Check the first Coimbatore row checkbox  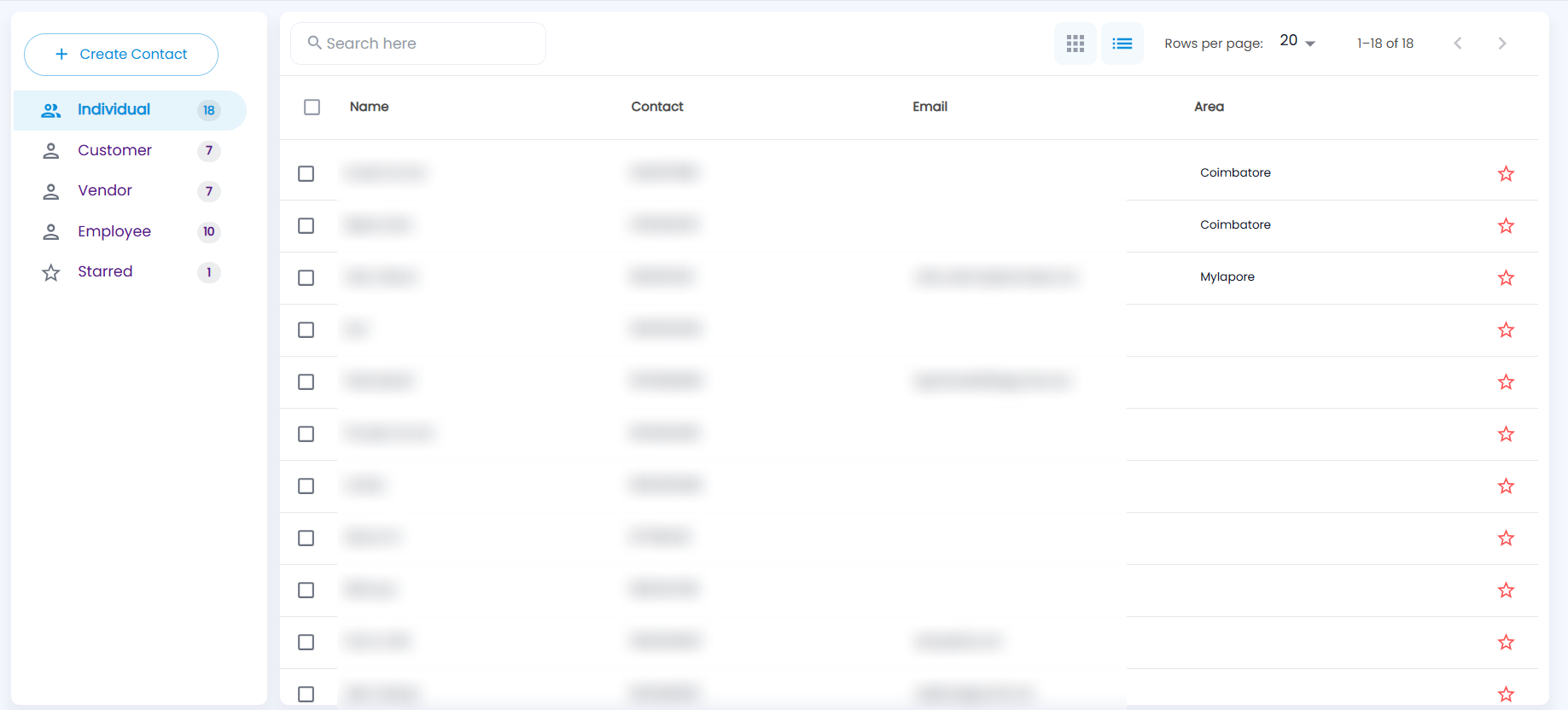tap(306, 173)
